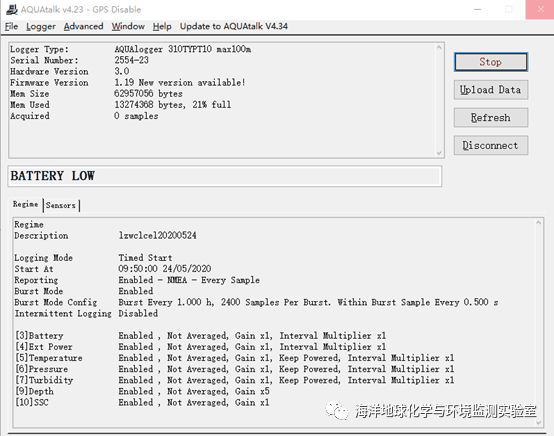This screenshot has width=554, height=436.
Task: Open the Help menu
Action: coord(162,26)
